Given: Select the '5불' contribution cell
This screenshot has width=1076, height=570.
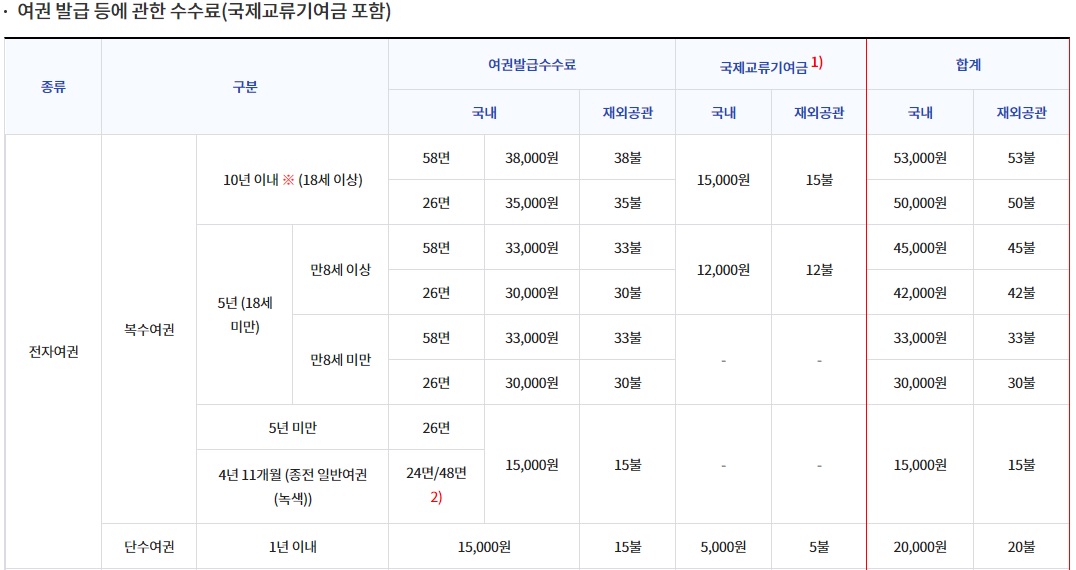Looking at the screenshot, I should click(x=819, y=547).
